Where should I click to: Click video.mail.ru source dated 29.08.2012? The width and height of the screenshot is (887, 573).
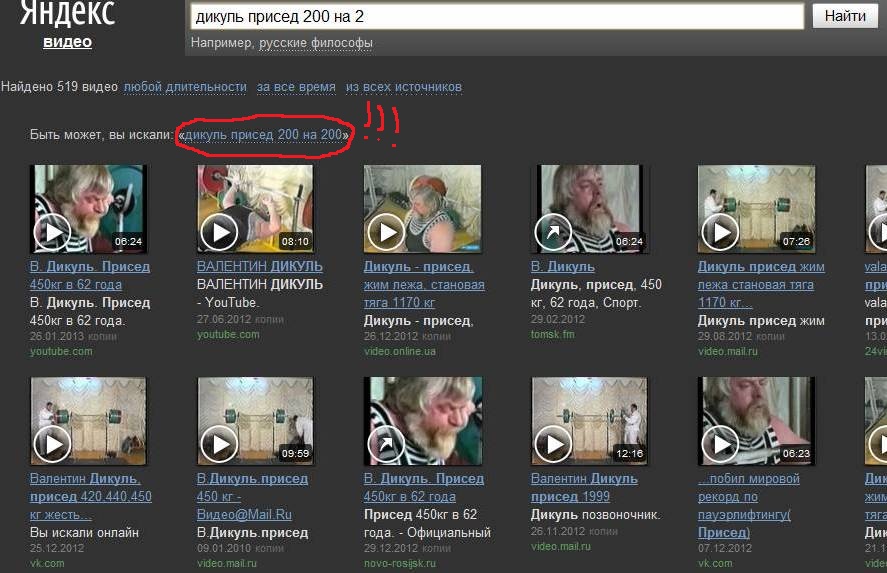(x=727, y=351)
